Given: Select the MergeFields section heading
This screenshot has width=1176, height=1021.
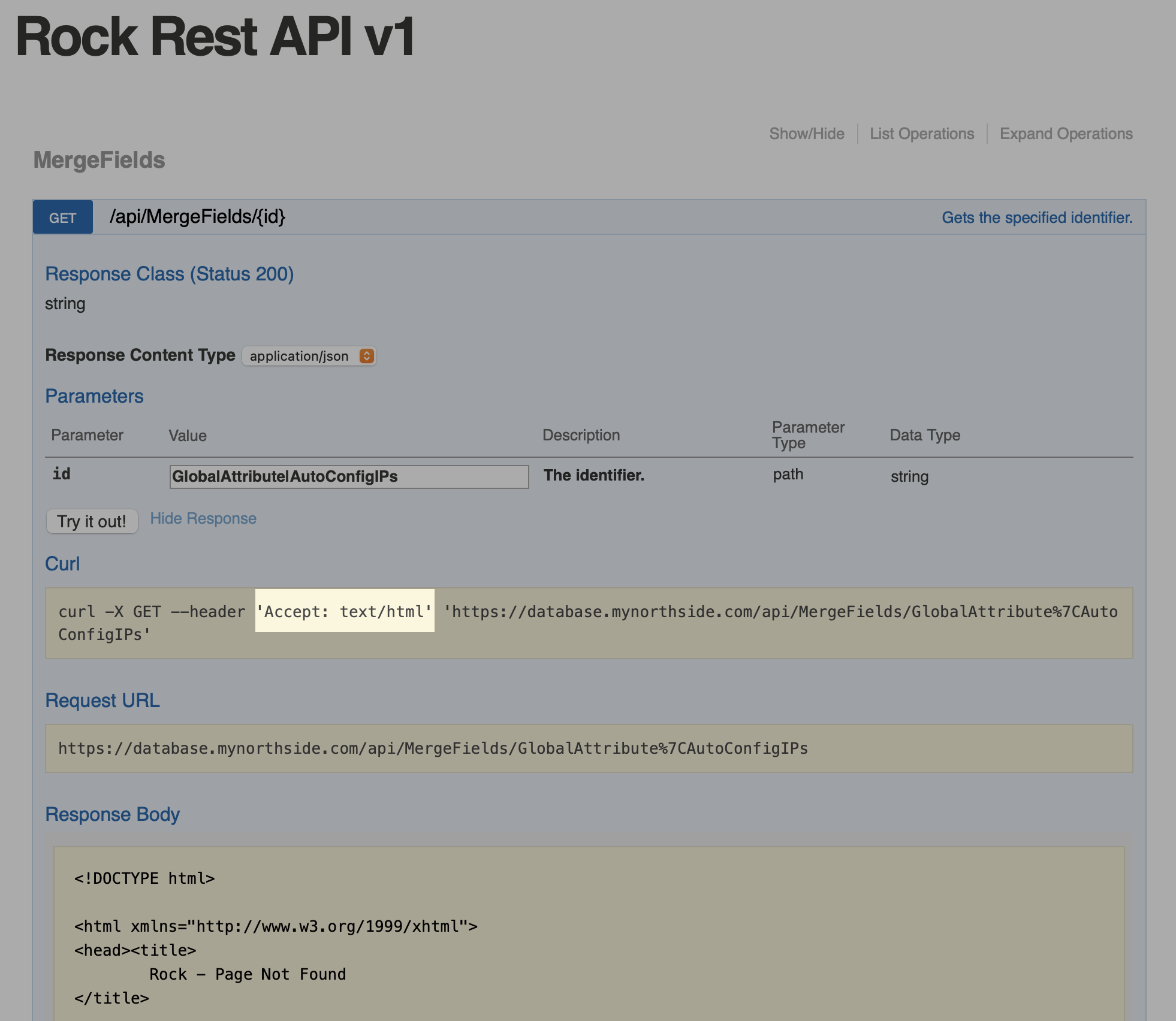Looking at the screenshot, I should (98, 160).
